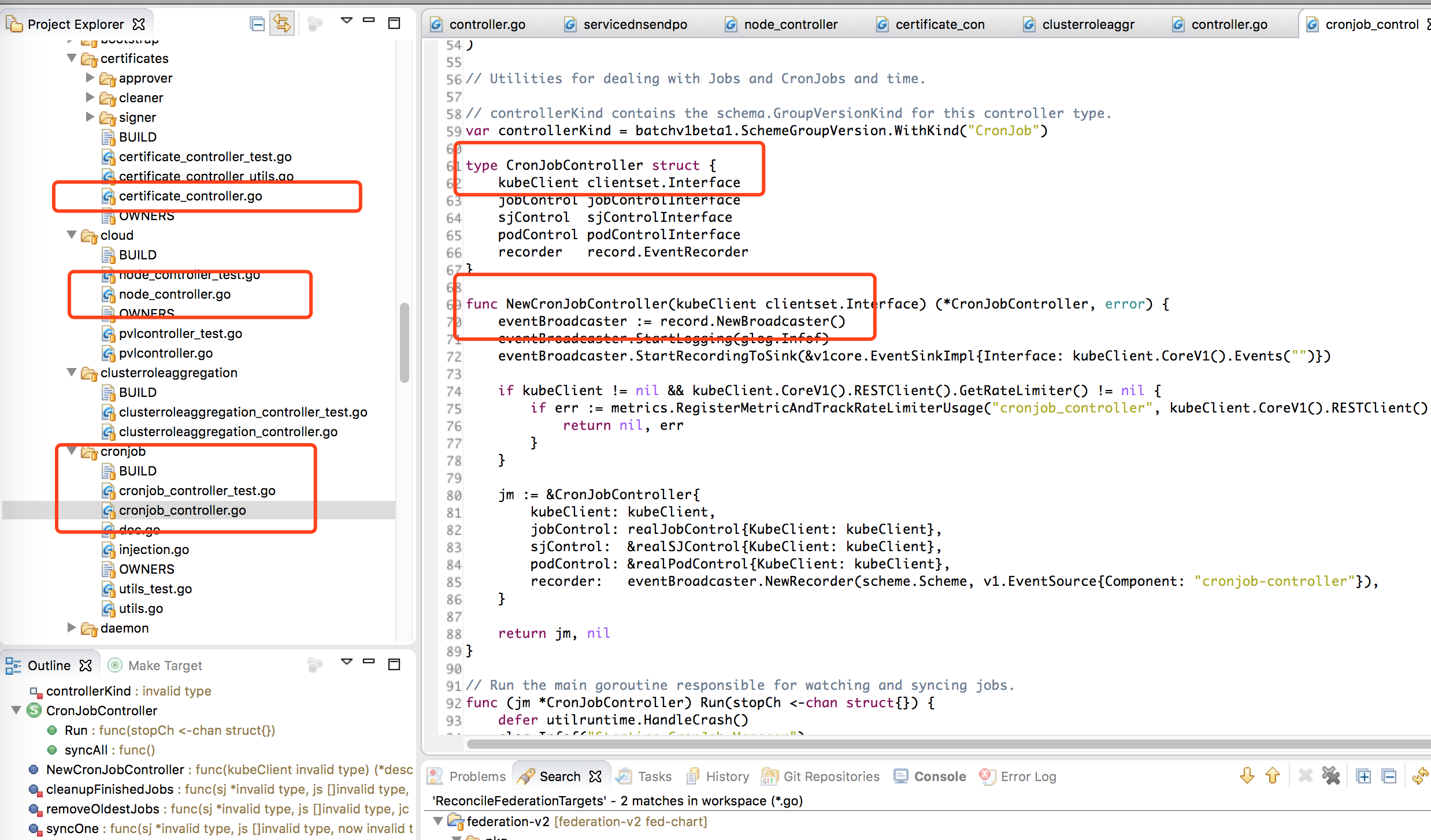Open certificate_controller.go in explorer
Screen dimensions: 1431x840
pyautogui.click(x=190, y=196)
